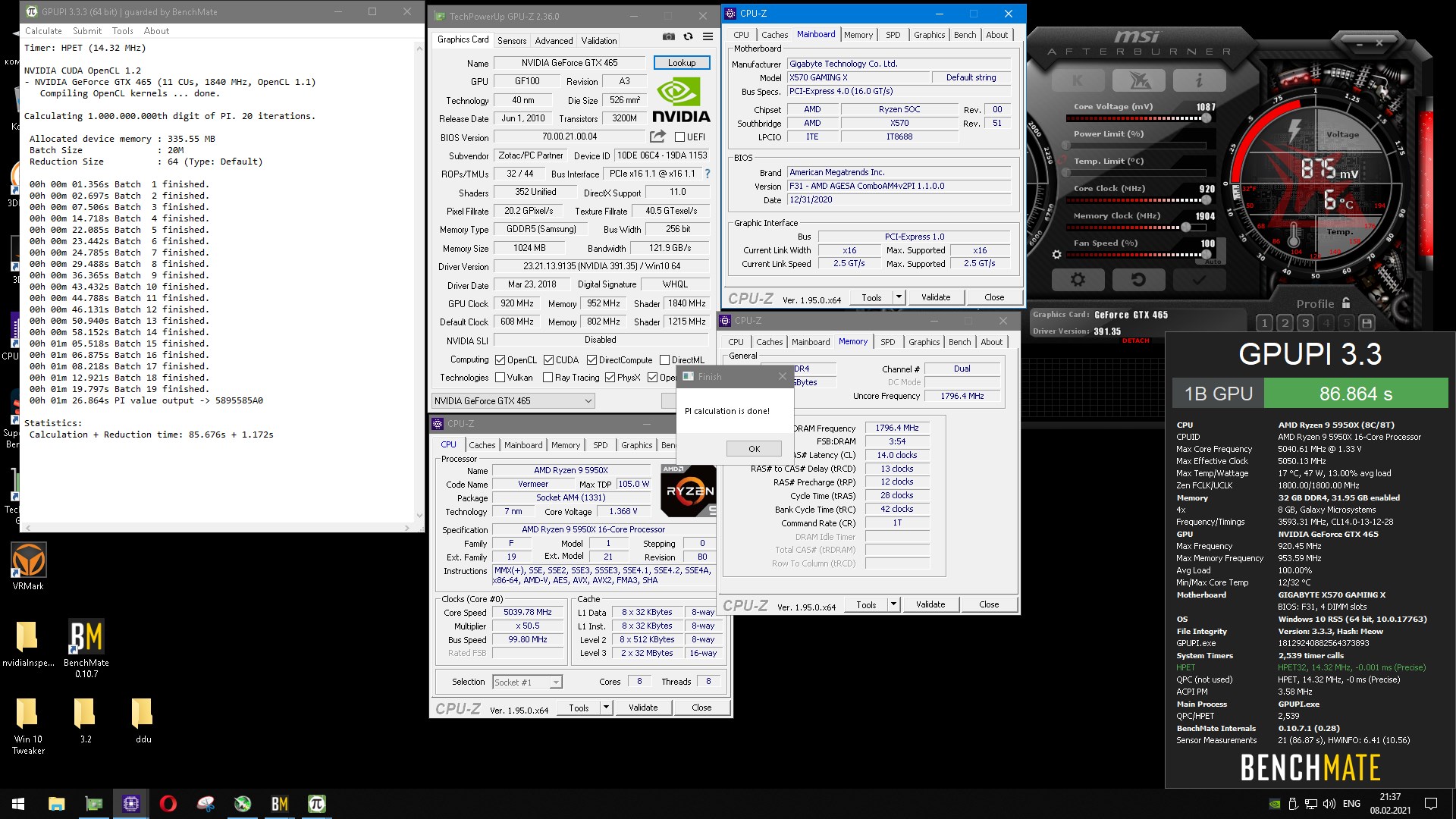Screen dimensions: 1456x819
Task: Expand Tools dropdown arrow in CPU-Z CPU window
Action: [x=606, y=708]
